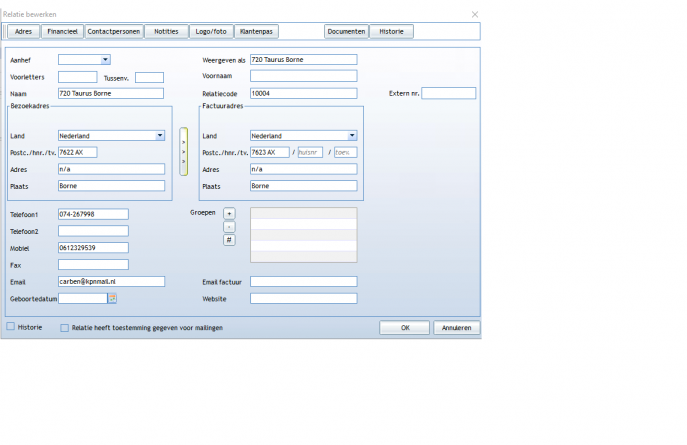Cancel with the Annuleren button

(457, 328)
